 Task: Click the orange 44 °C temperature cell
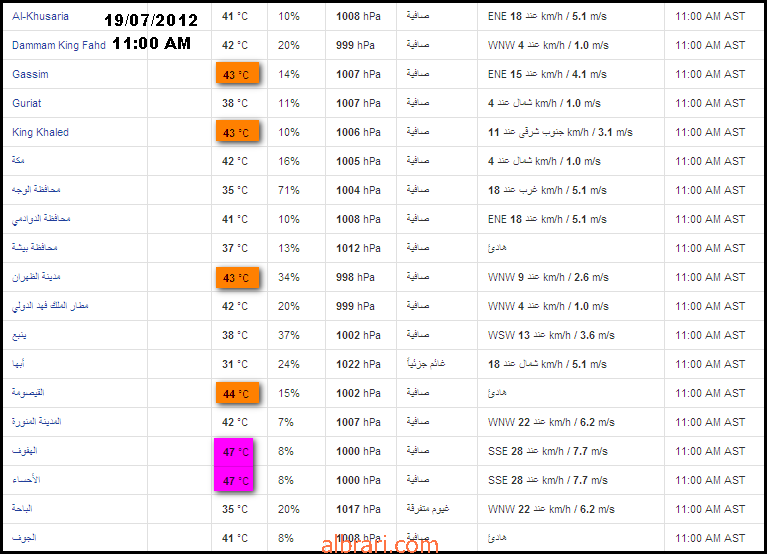(237, 393)
